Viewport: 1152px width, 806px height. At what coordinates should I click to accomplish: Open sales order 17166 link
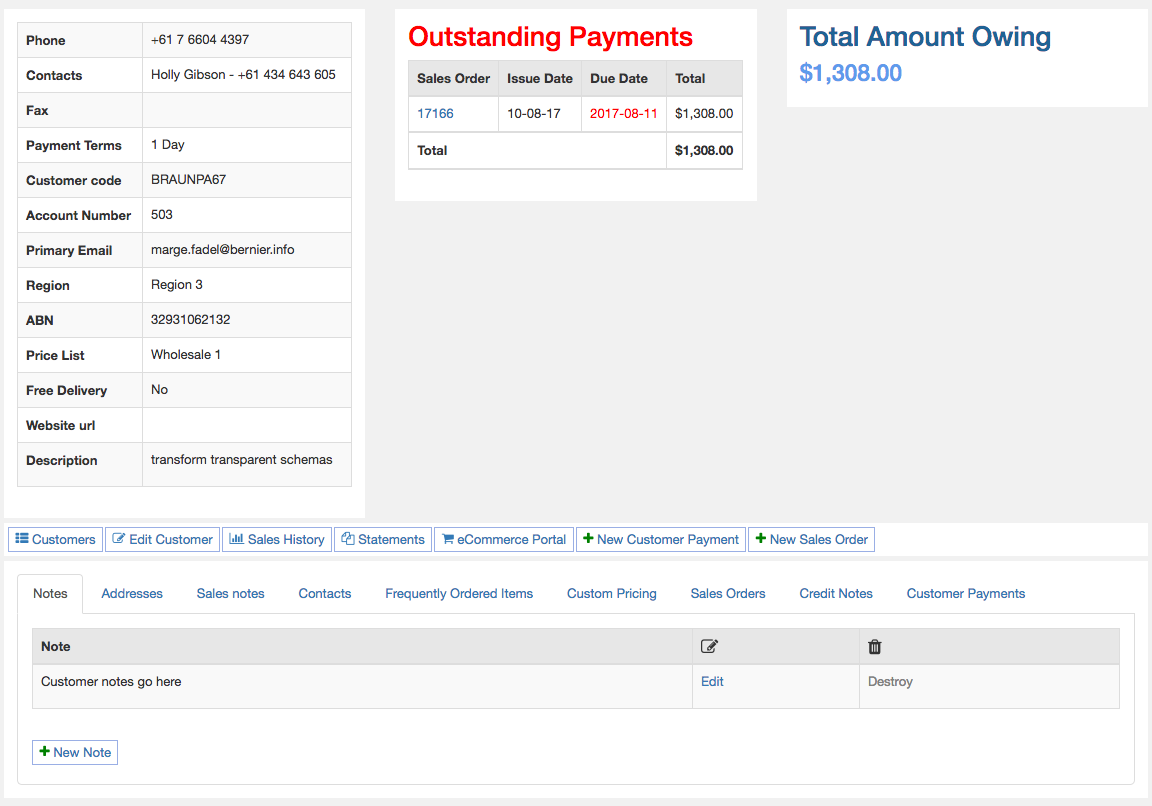435,113
